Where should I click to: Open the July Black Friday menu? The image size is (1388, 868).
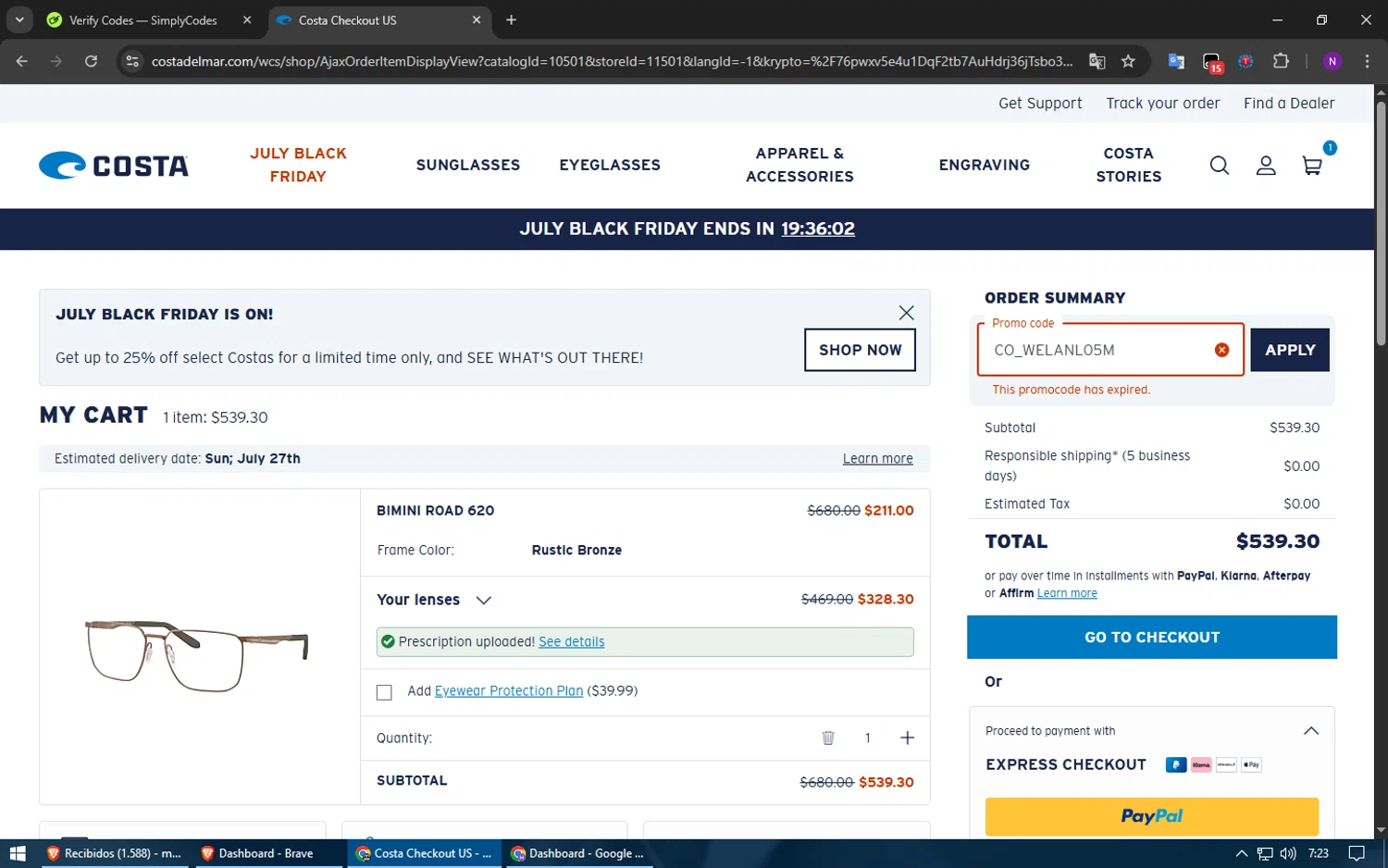(x=298, y=165)
